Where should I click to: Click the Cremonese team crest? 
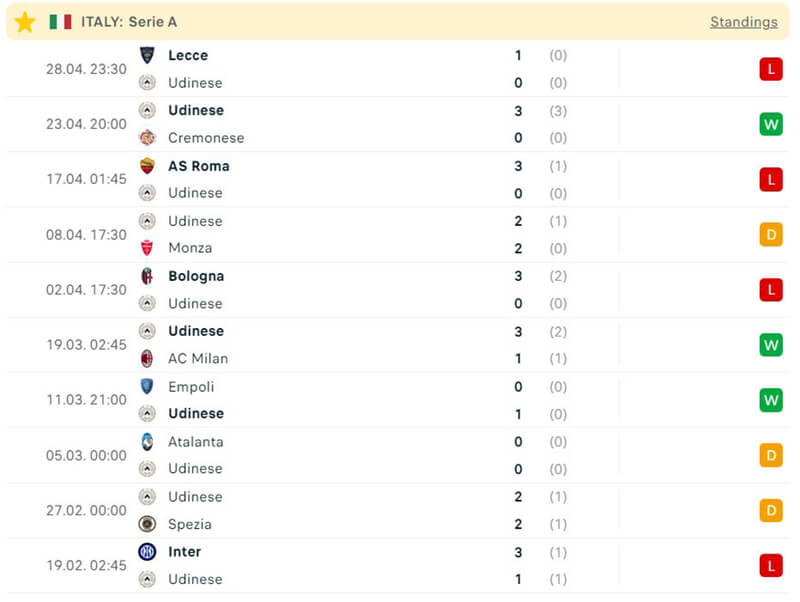[147, 138]
